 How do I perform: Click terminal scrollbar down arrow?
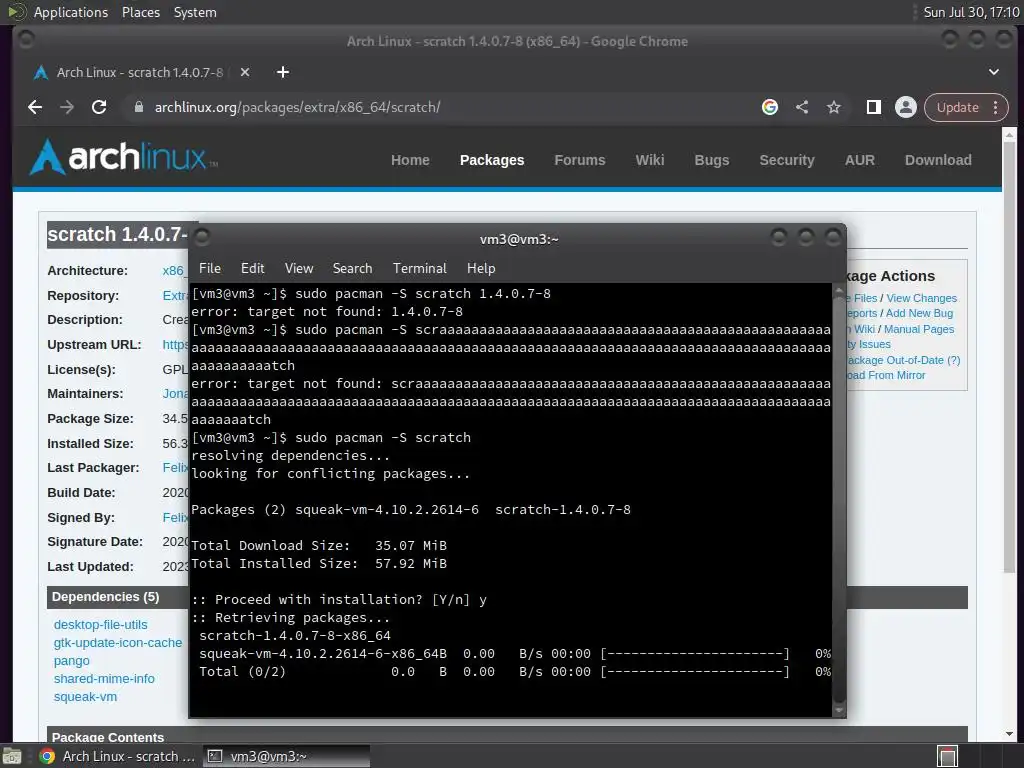(839, 710)
